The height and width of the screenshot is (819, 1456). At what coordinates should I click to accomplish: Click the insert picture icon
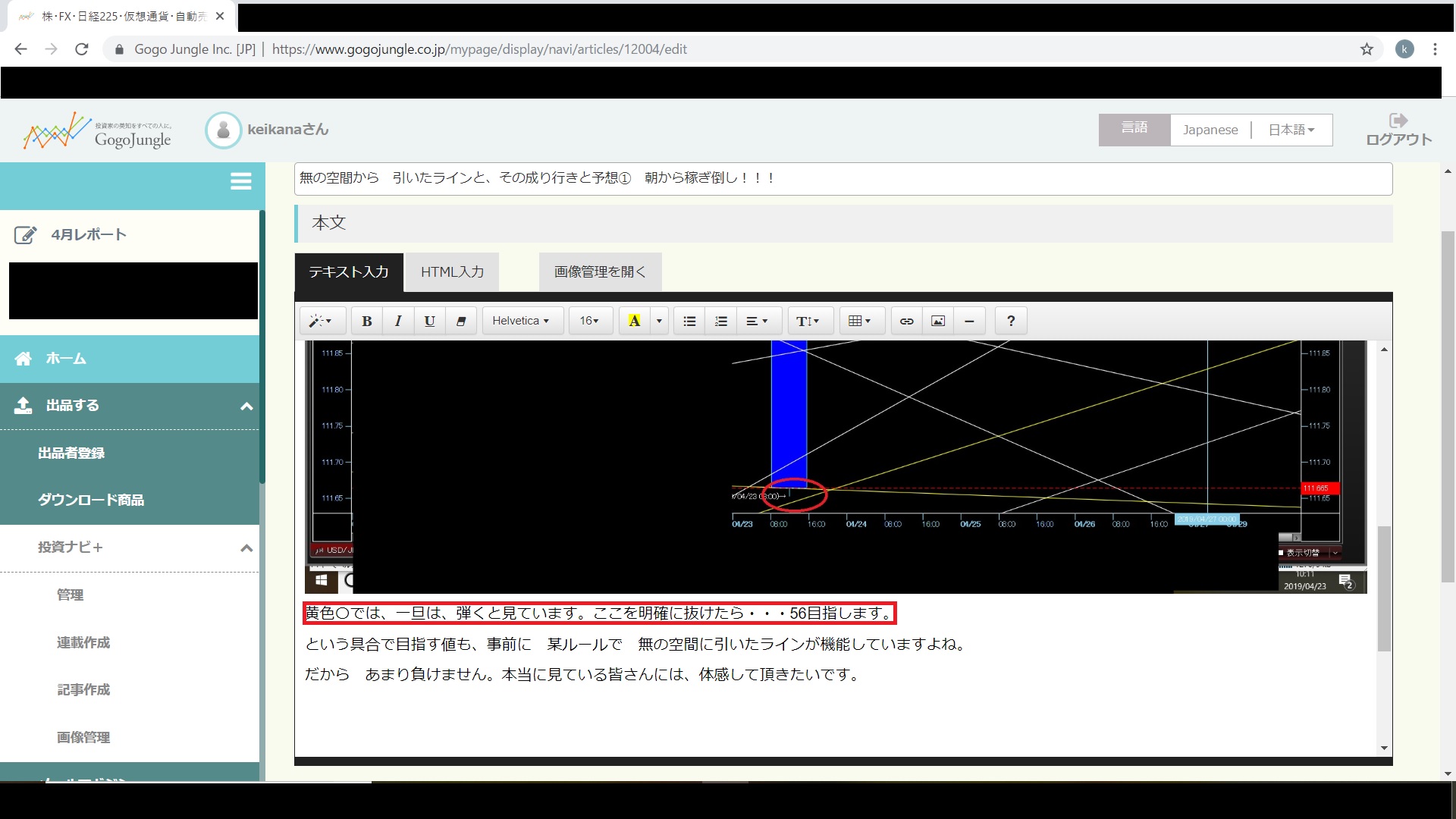tap(938, 321)
